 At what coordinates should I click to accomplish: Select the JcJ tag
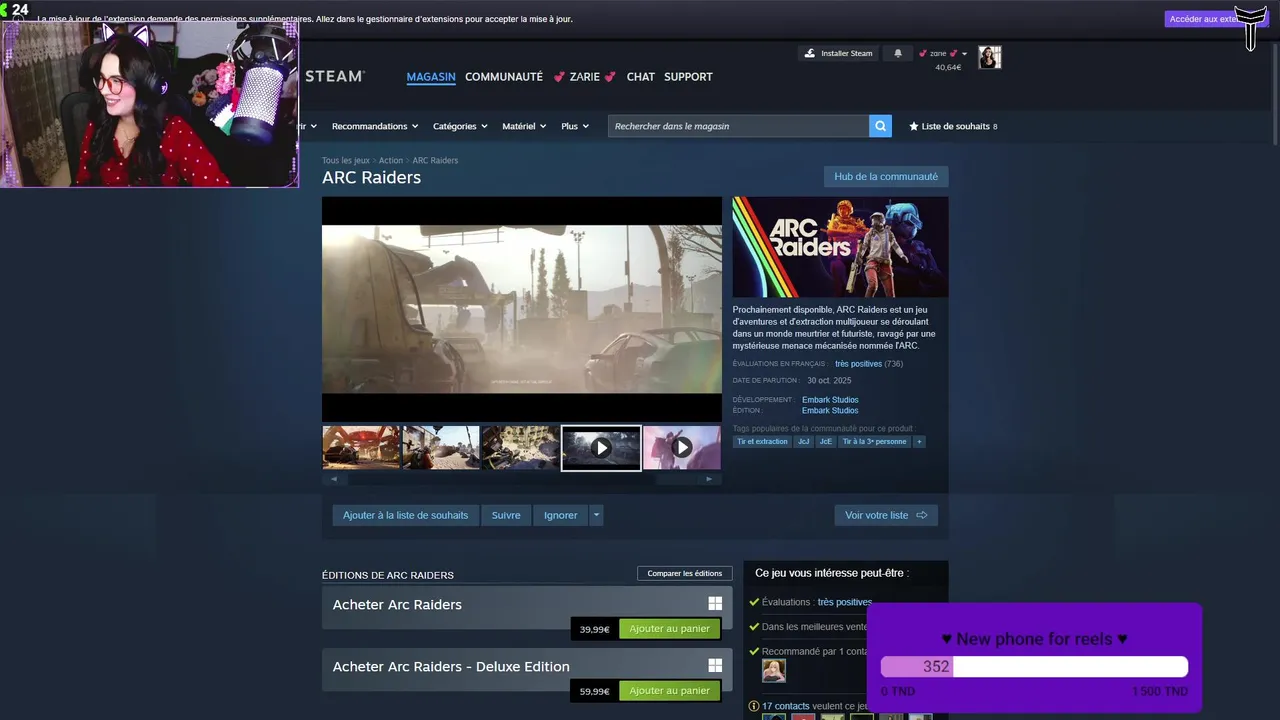803,441
